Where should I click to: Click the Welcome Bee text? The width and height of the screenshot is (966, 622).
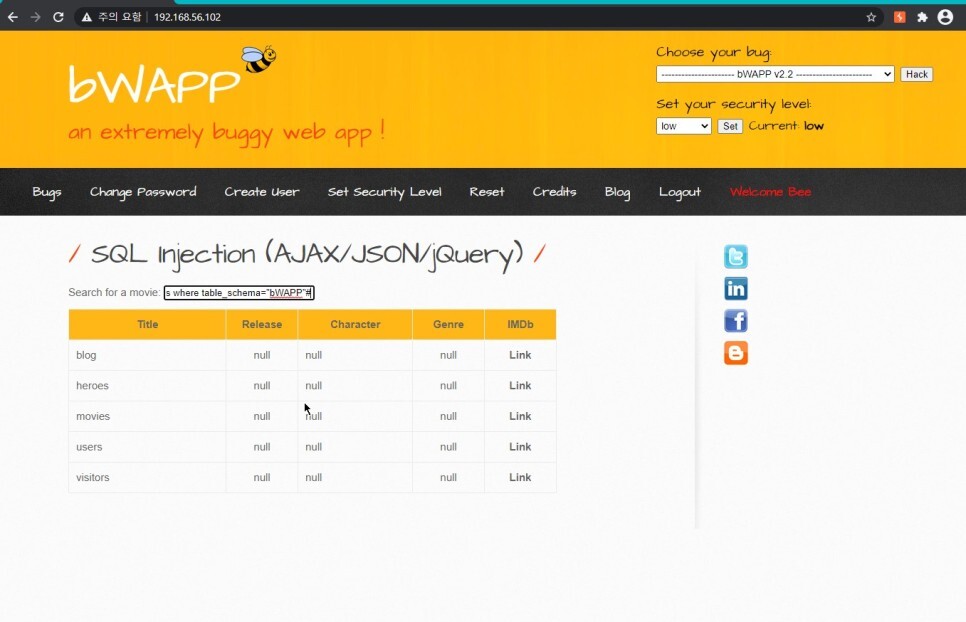point(770,192)
